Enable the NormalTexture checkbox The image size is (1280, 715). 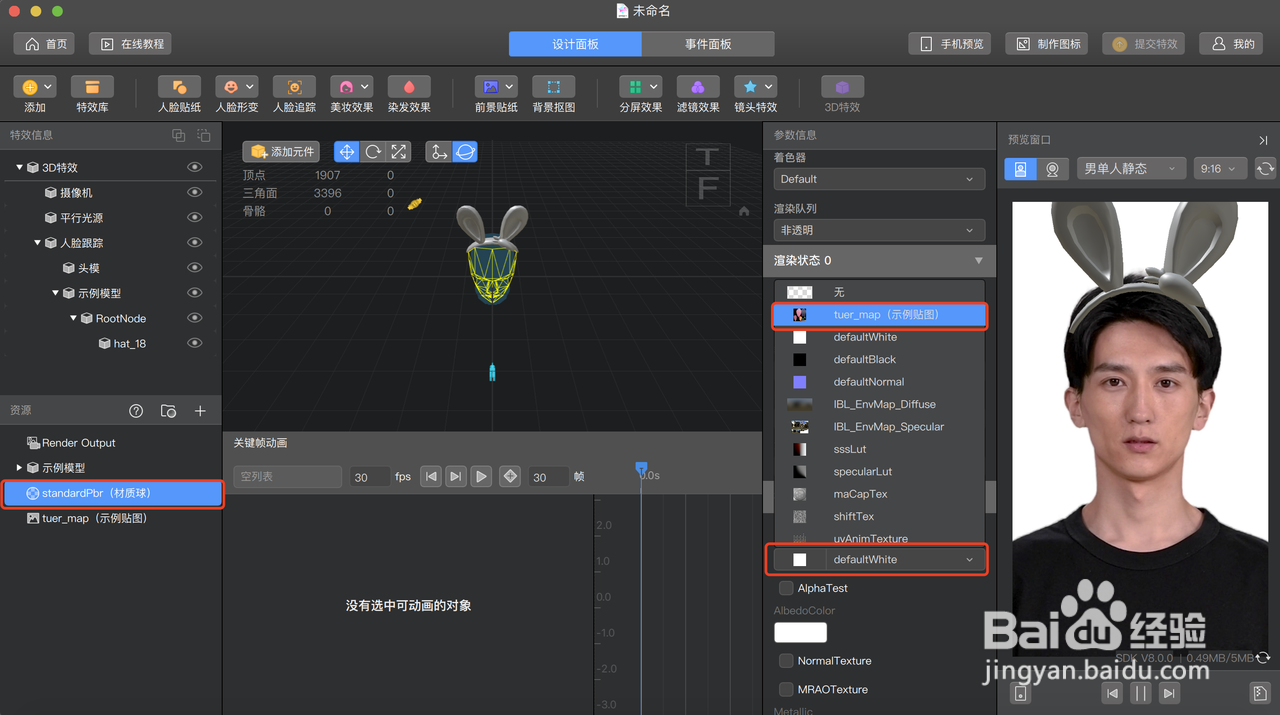[786, 661]
